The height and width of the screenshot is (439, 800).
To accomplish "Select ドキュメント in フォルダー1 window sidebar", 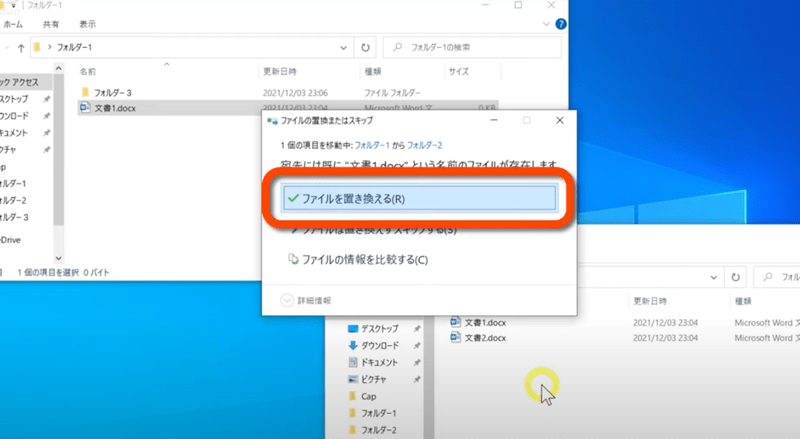I will (13, 132).
